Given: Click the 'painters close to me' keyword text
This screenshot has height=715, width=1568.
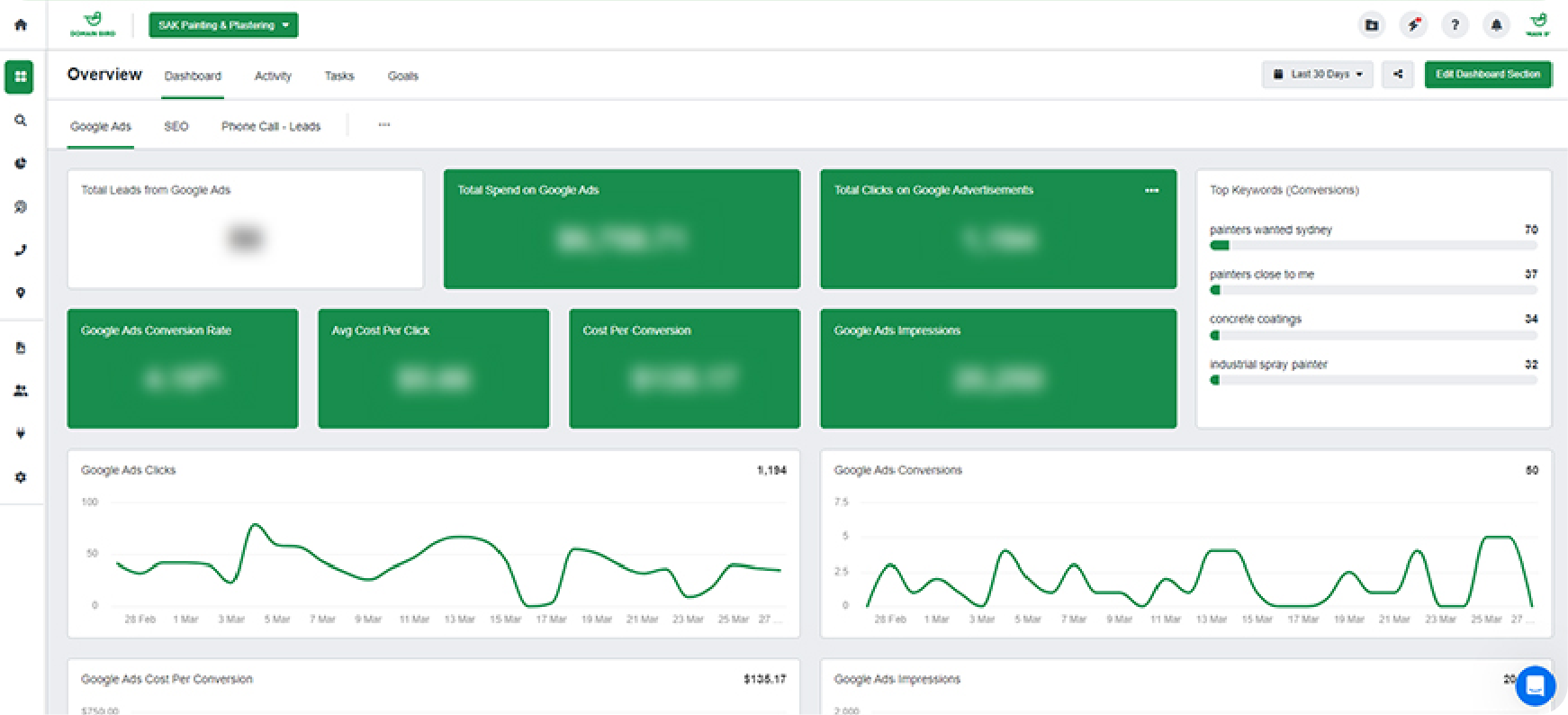Looking at the screenshot, I should point(1261,274).
